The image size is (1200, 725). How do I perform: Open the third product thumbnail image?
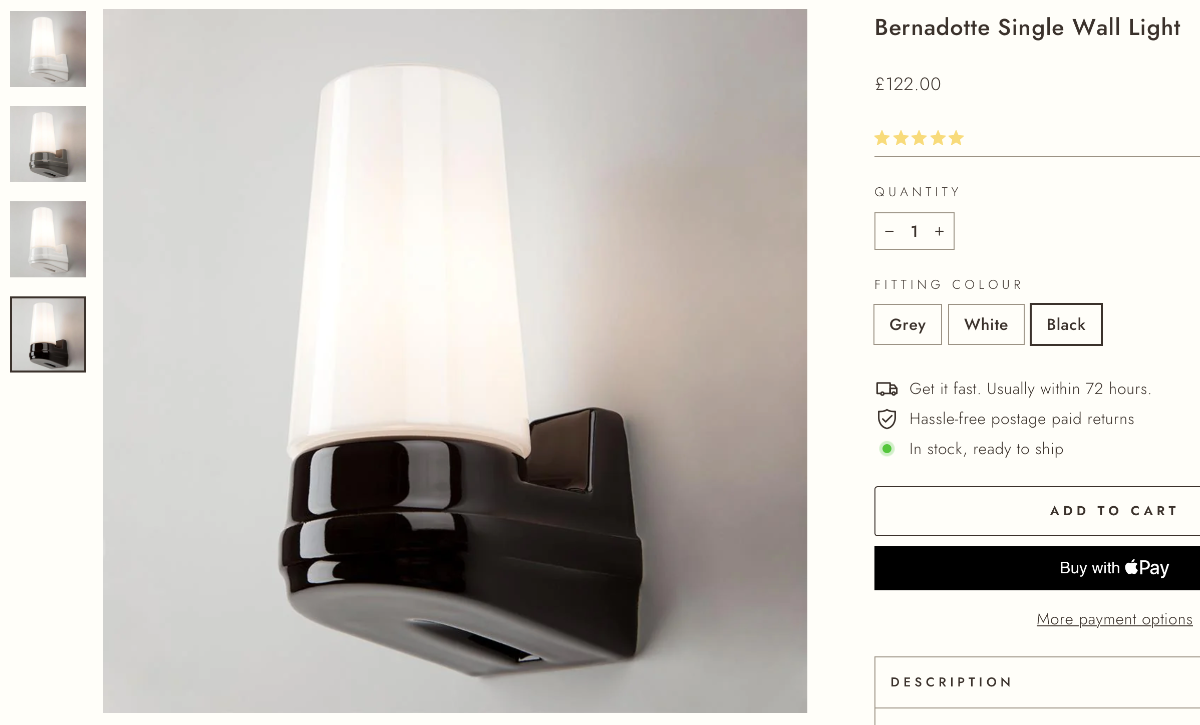48,239
